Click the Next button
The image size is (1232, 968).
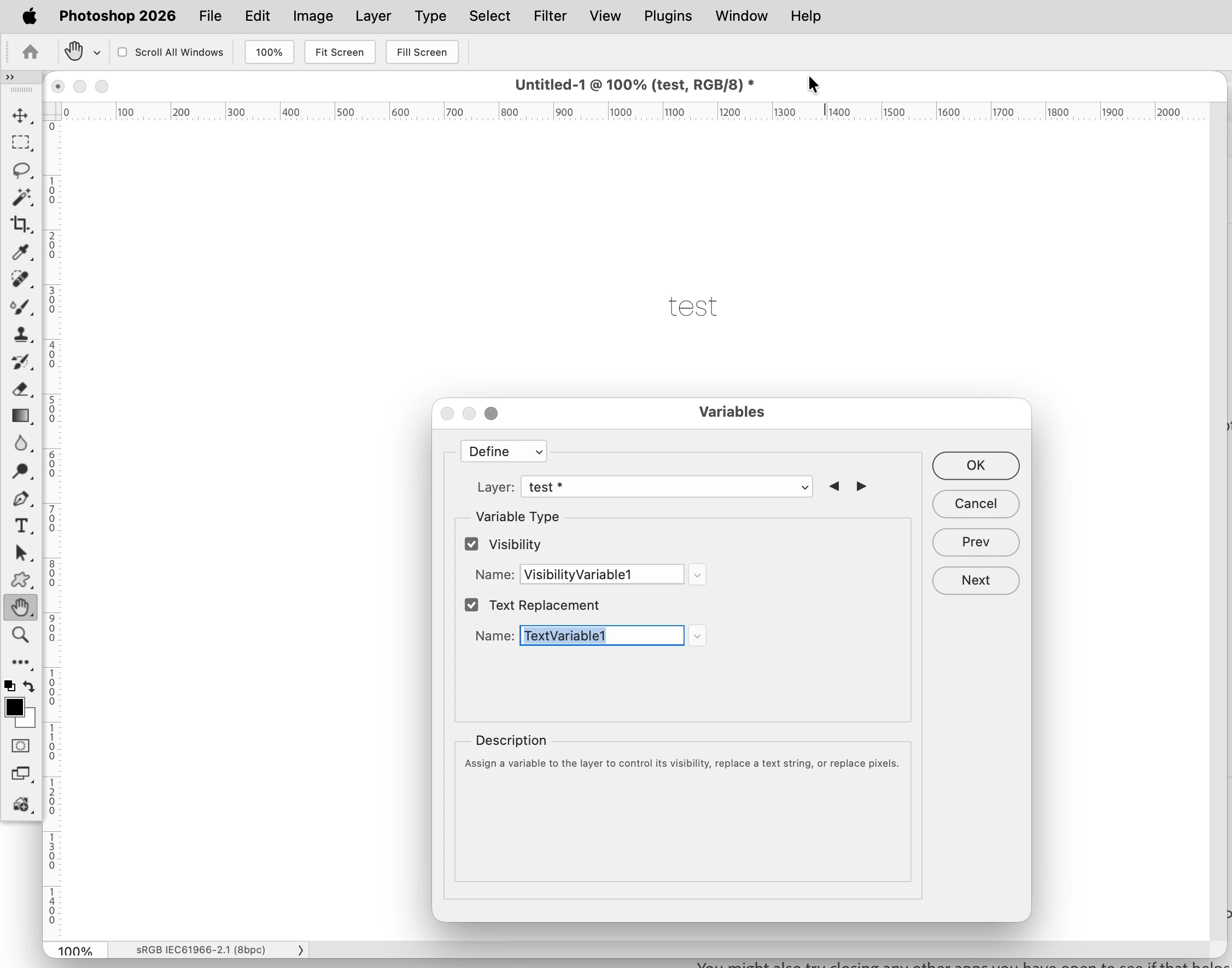pyautogui.click(x=976, y=580)
